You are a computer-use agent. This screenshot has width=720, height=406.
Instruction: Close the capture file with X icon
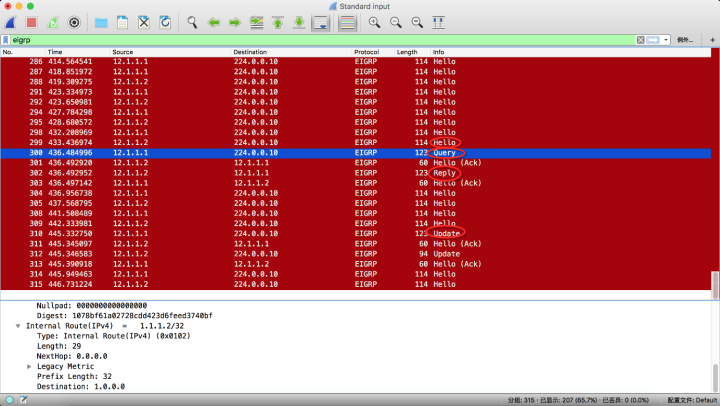pos(144,23)
